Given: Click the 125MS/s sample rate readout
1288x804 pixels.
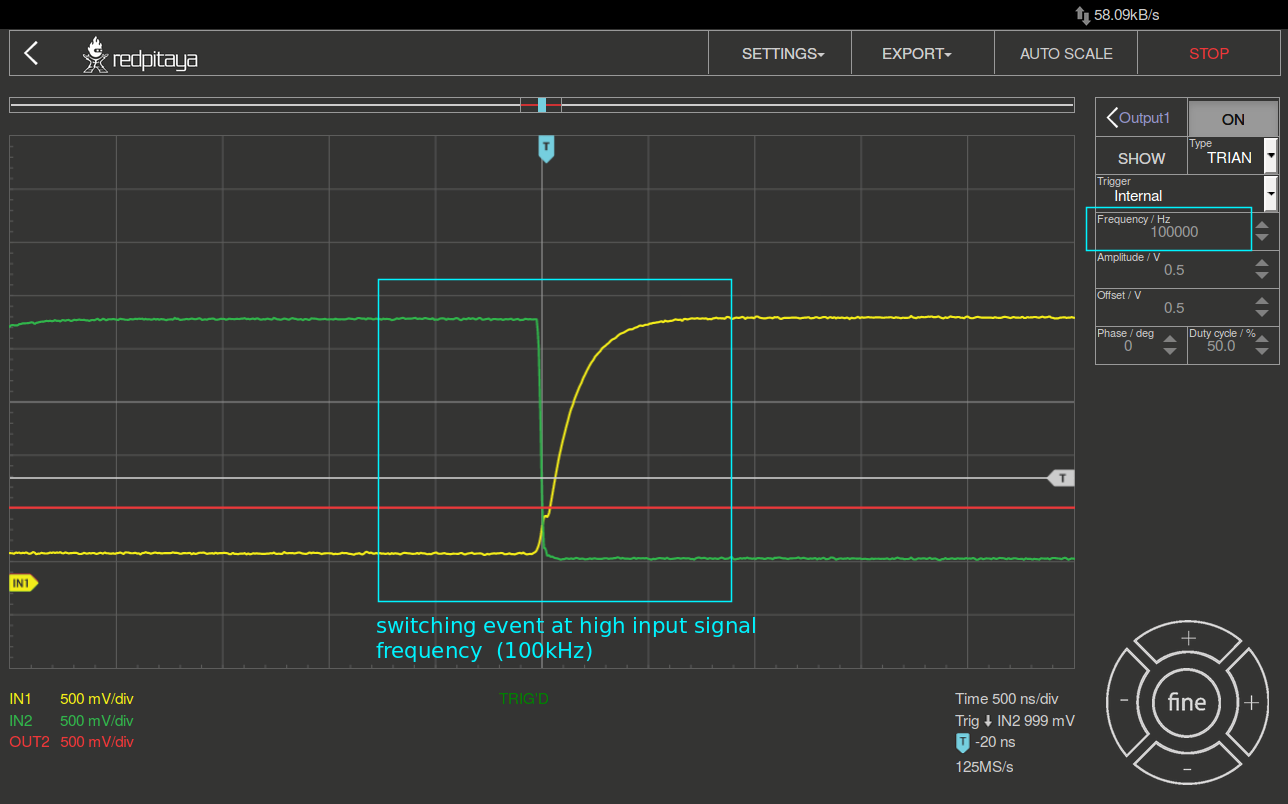Looking at the screenshot, I should pyautogui.click(x=984, y=767).
